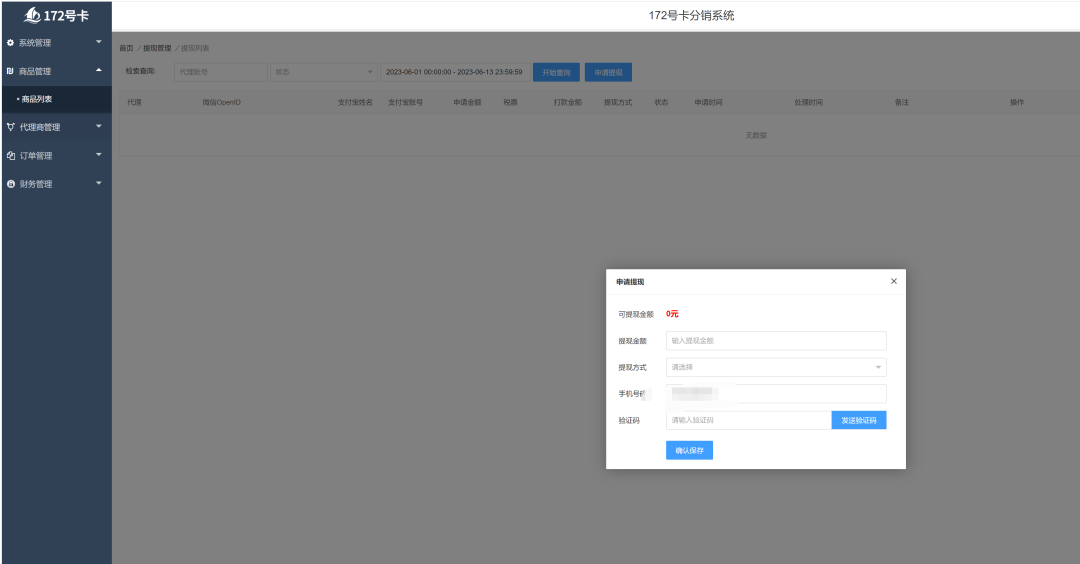Click the 代理商管理 network icon

point(10,127)
